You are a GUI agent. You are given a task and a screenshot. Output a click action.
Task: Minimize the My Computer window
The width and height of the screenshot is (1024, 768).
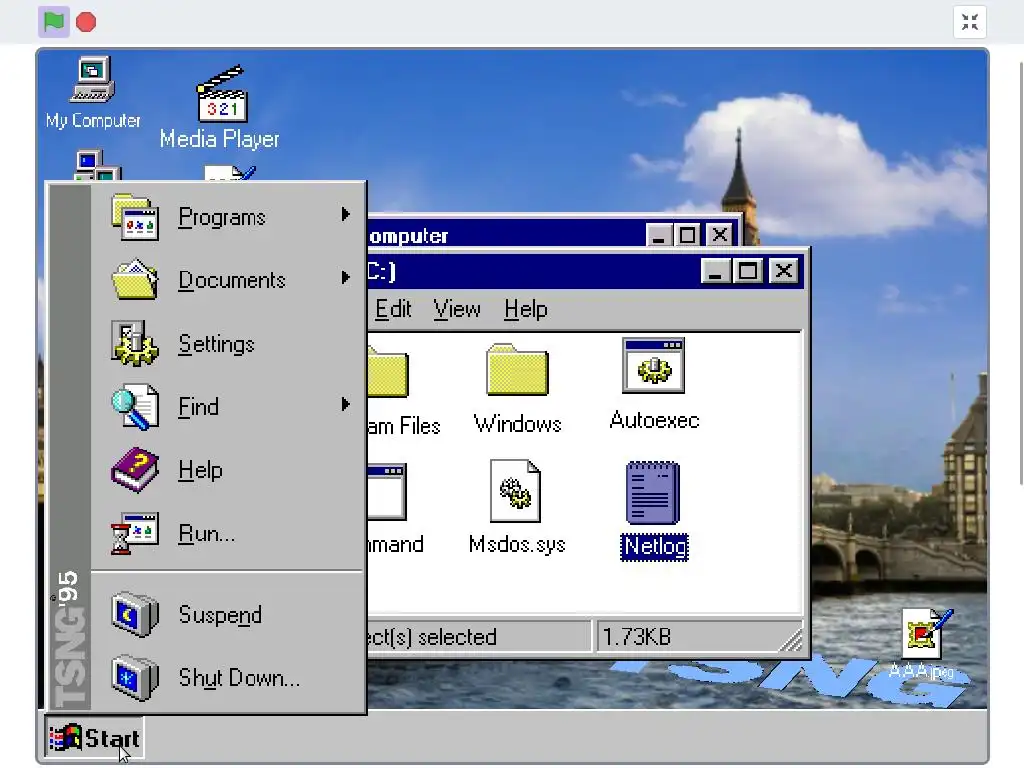coord(658,234)
